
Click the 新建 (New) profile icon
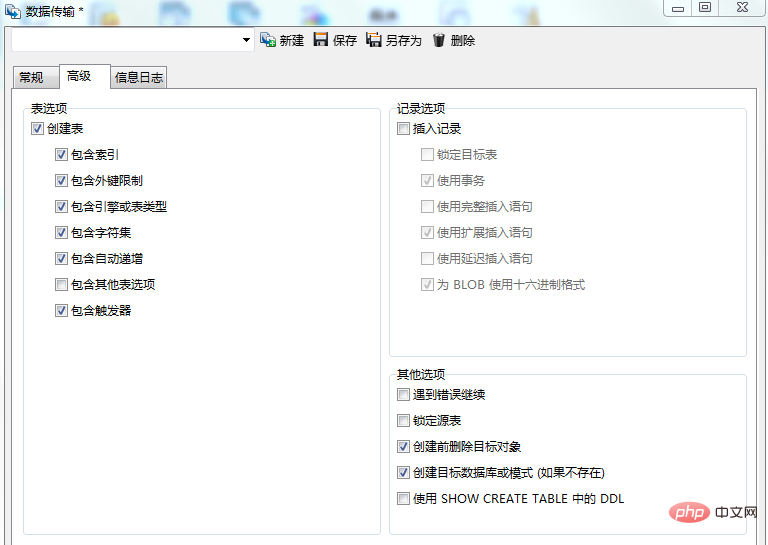[x=268, y=40]
